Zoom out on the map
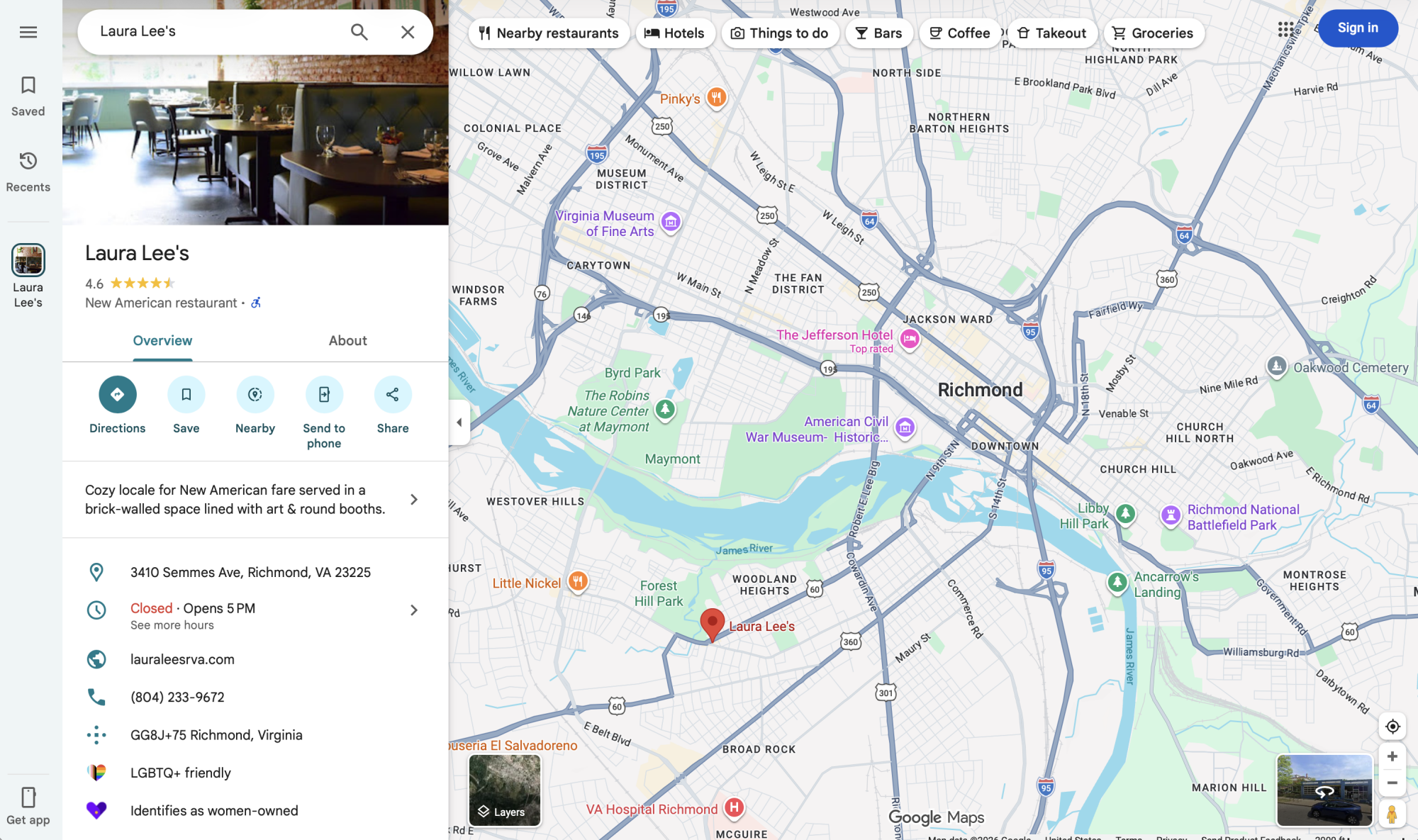 (x=1392, y=783)
